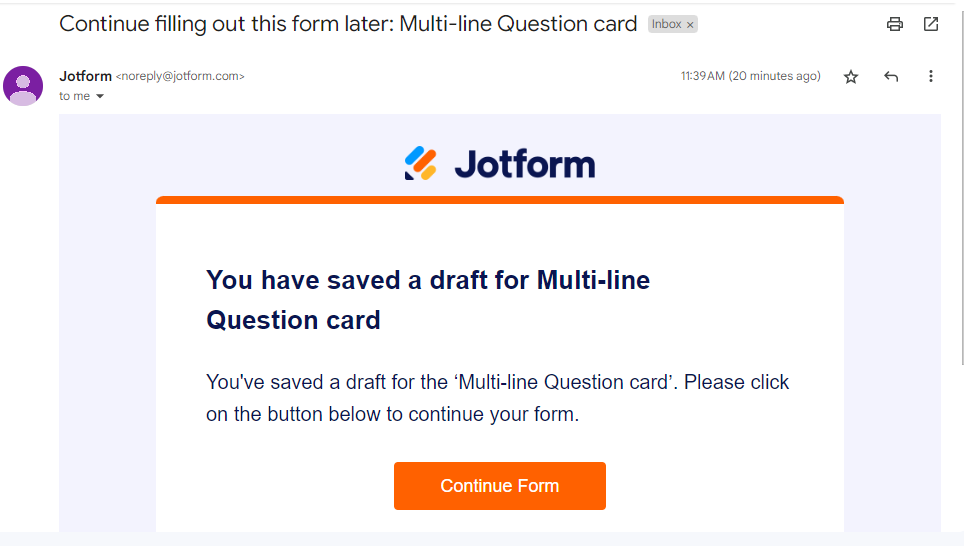Click the Jotform wordmark in email header
The width and height of the screenshot is (964, 546).
click(524, 164)
